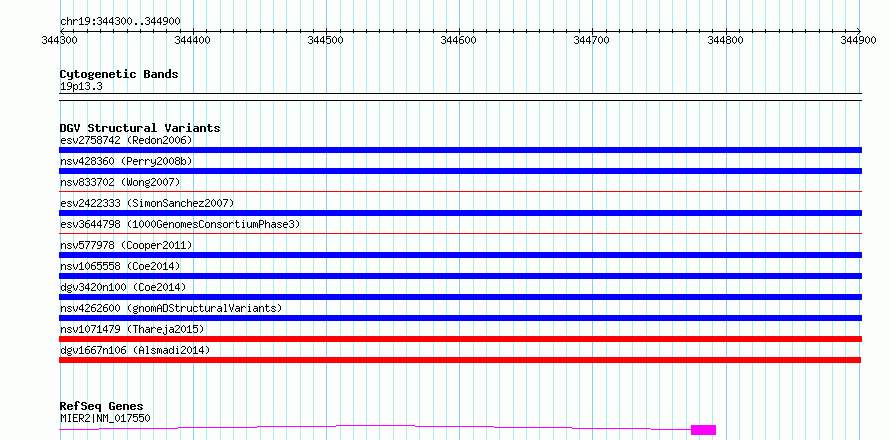Image resolution: width=890 pixels, height=440 pixels.
Task: Click the nsv428360 (Perry2008b) variant label
Action: coord(126,161)
